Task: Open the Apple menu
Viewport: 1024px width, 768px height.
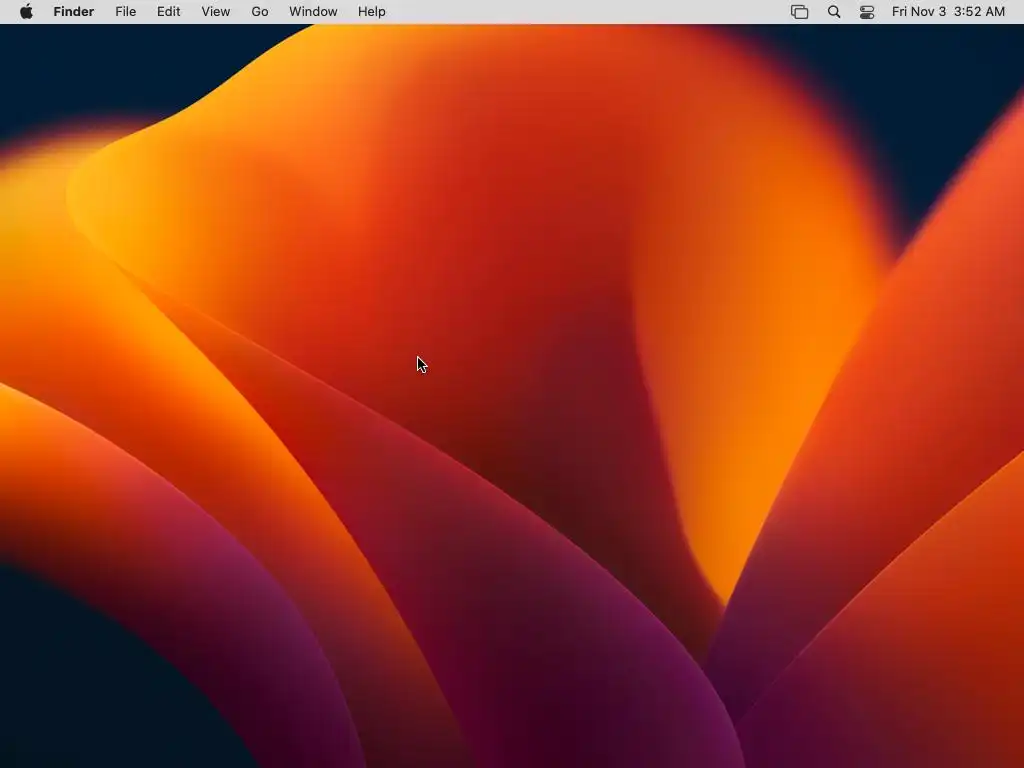Action: [26, 12]
